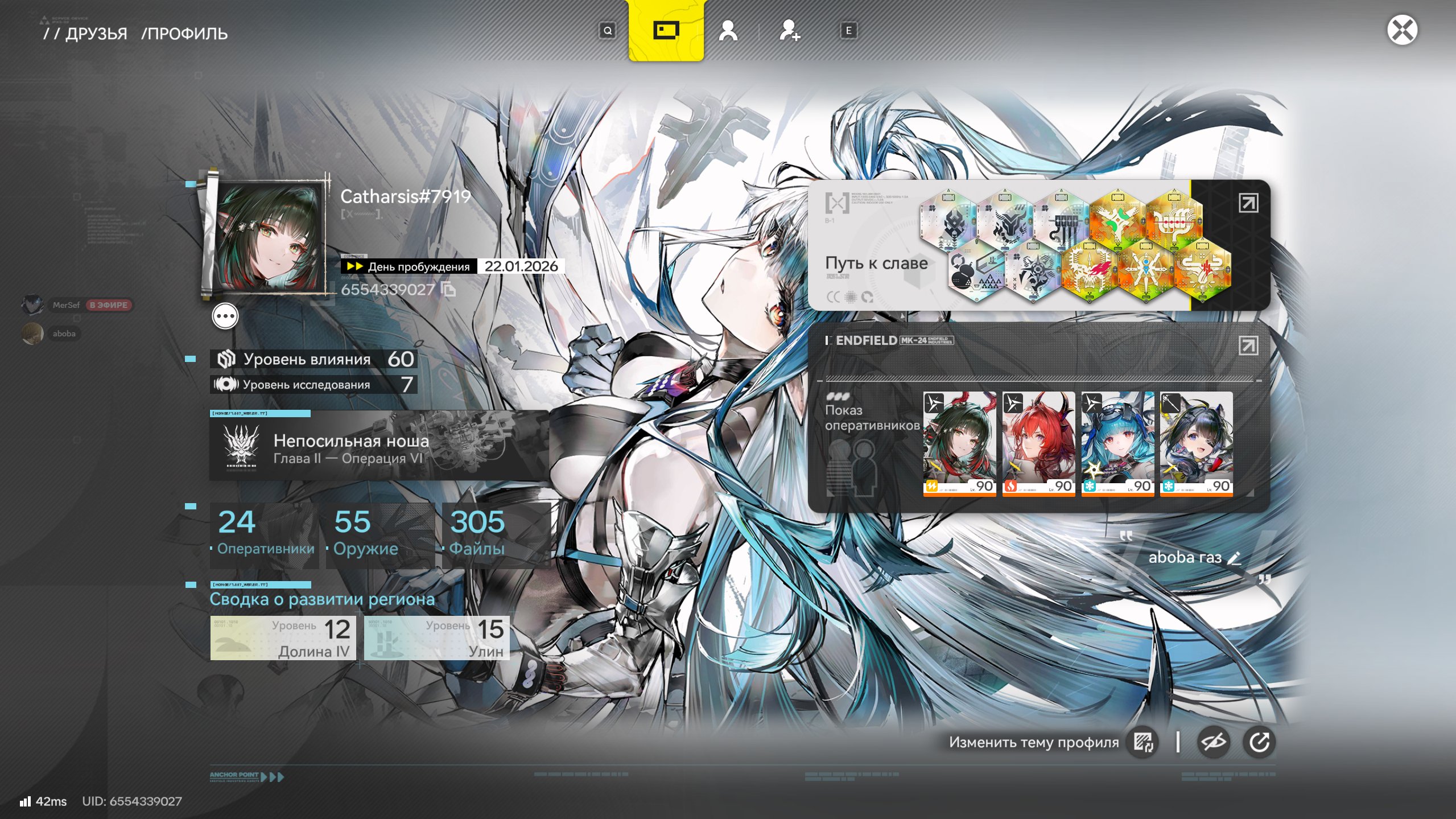Click the first medal in the bottom medal row
Viewport: 1456px width, 819px height.
[x=976, y=270]
